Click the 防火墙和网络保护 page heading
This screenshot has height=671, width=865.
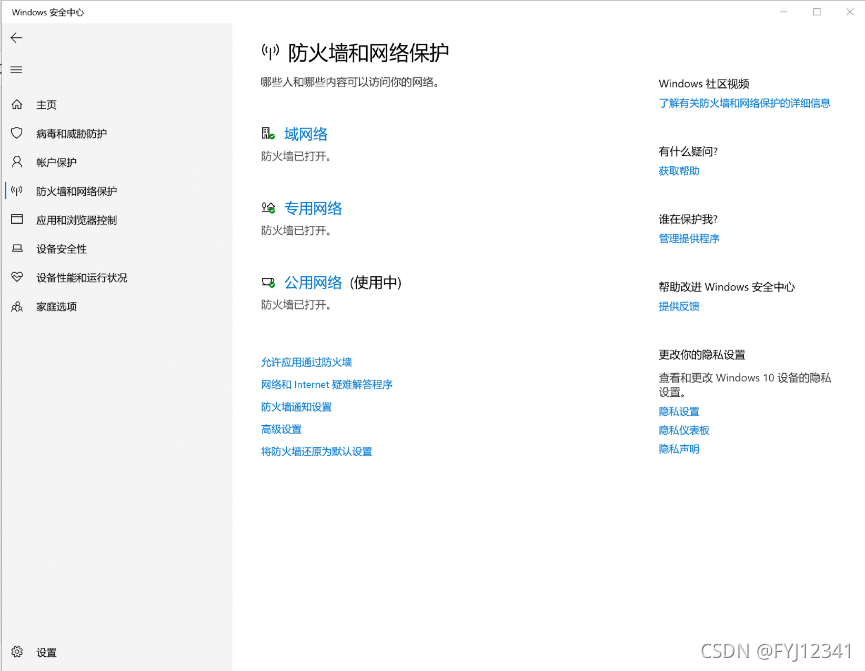[368, 53]
